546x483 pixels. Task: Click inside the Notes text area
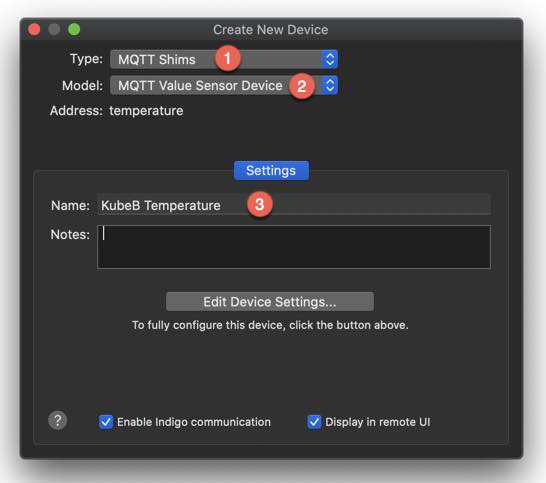(294, 247)
